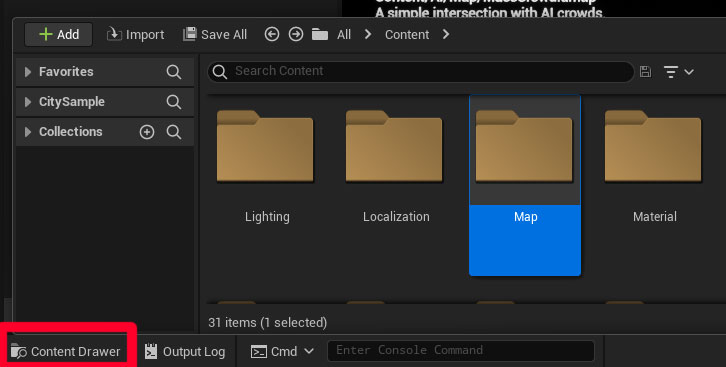Viewport: 726px width, 367px height.
Task: Search within CitySample
Action: coord(174,102)
